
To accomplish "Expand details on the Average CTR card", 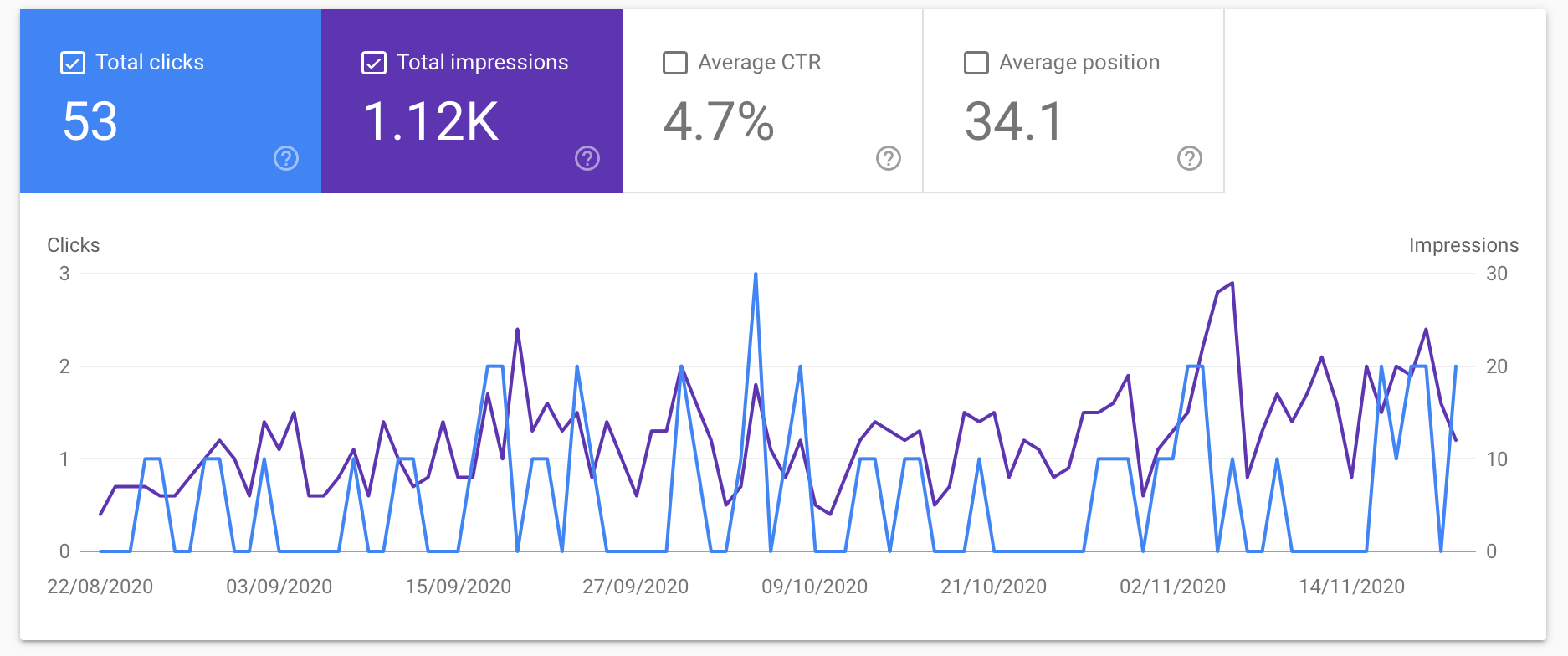I will 888,158.
